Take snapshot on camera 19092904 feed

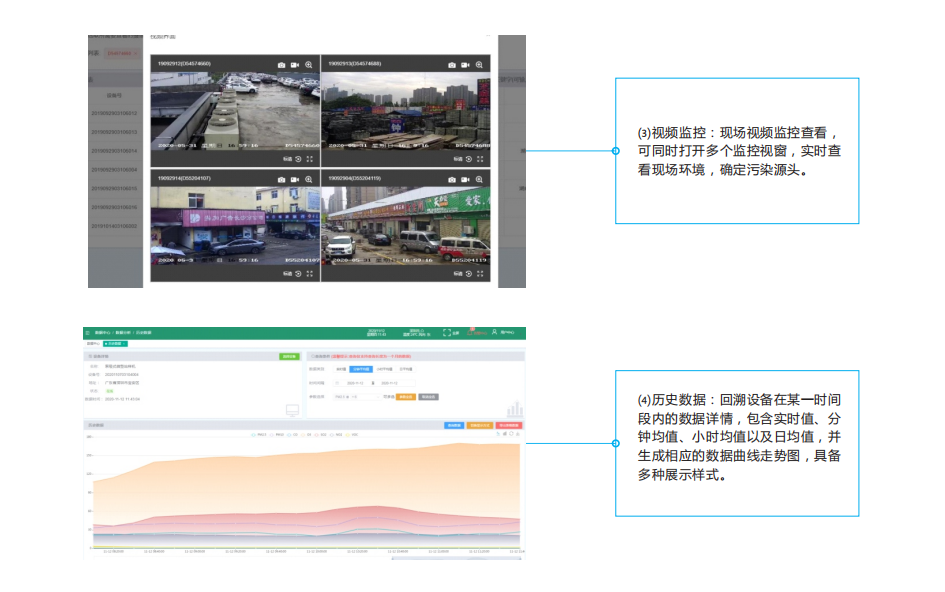(x=452, y=180)
